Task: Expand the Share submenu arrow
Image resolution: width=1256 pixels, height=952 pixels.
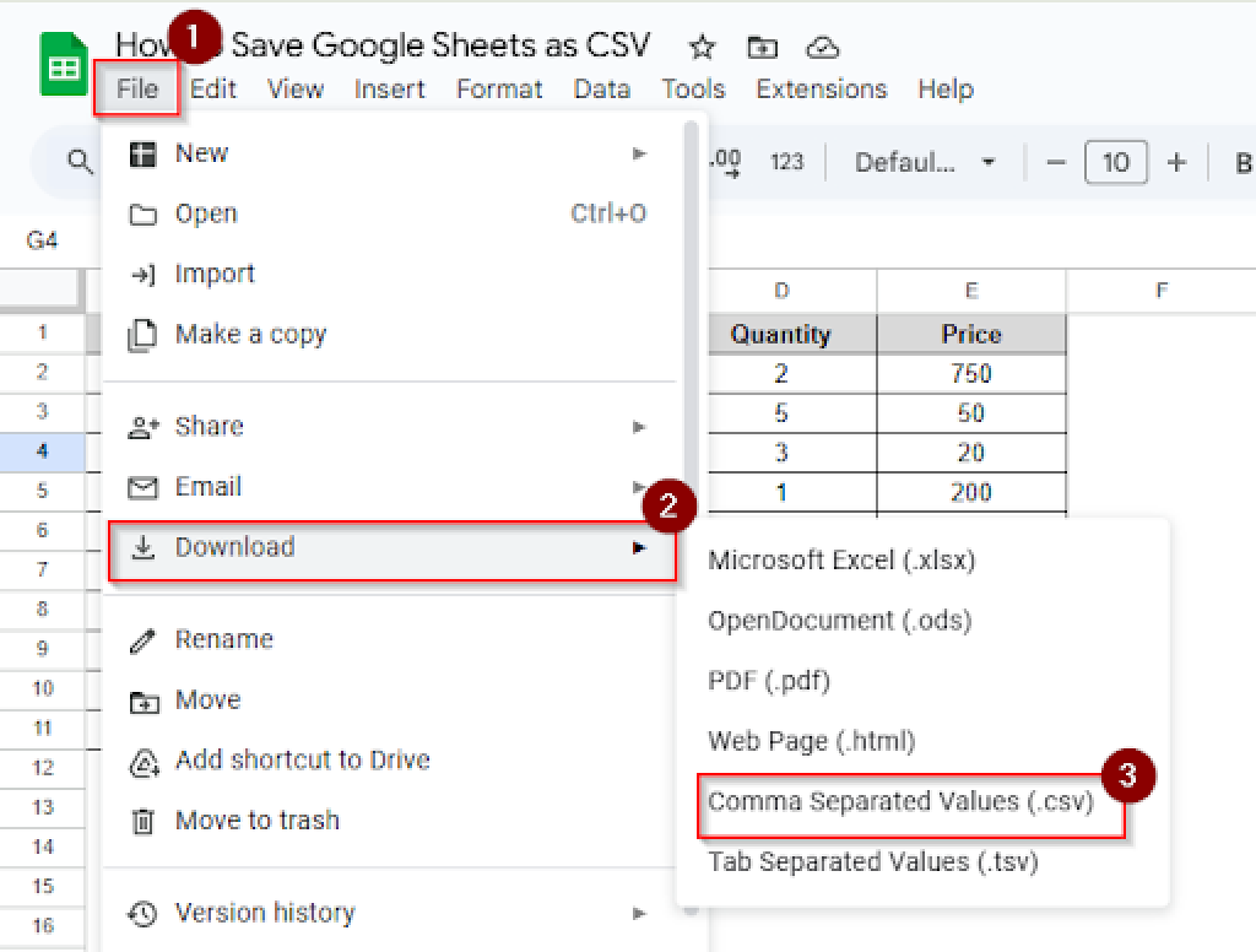Action: click(x=640, y=426)
